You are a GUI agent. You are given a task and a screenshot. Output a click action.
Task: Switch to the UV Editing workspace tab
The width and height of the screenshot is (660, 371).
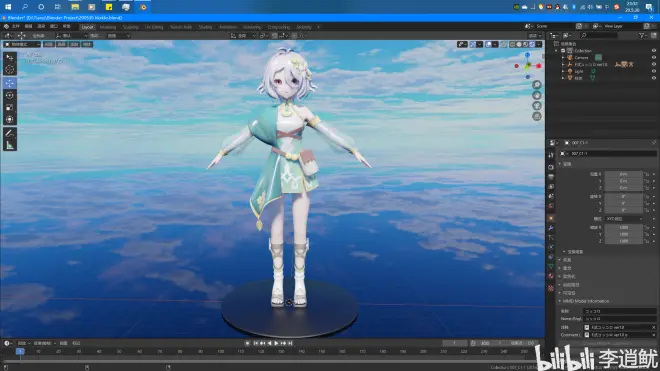pos(154,27)
